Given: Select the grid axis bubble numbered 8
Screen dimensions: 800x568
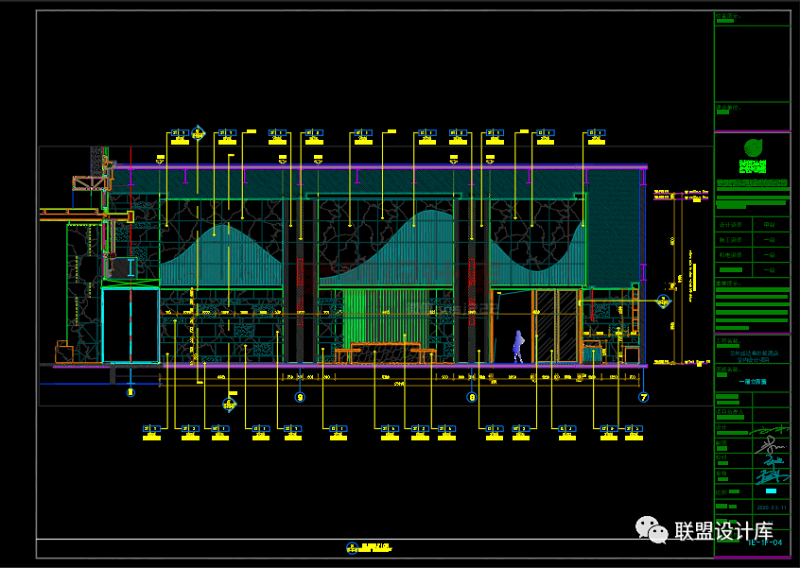Looking at the screenshot, I should (x=472, y=397).
